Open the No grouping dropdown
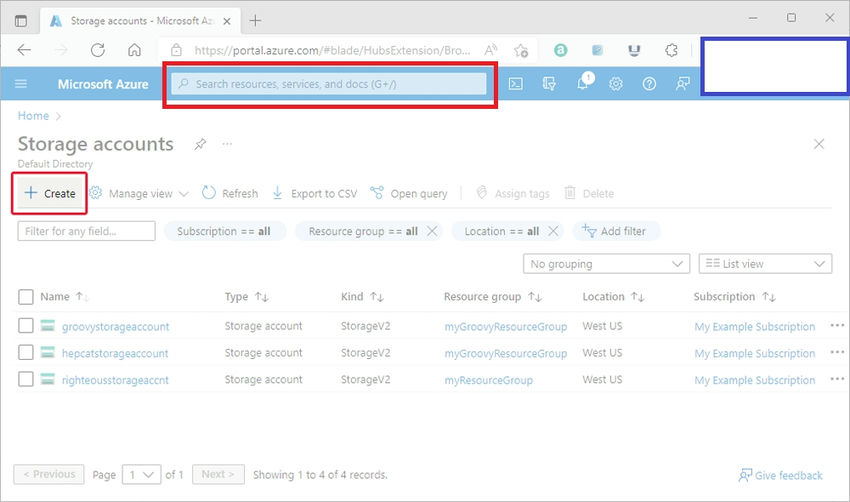This screenshot has height=502, width=850. (606, 264)
